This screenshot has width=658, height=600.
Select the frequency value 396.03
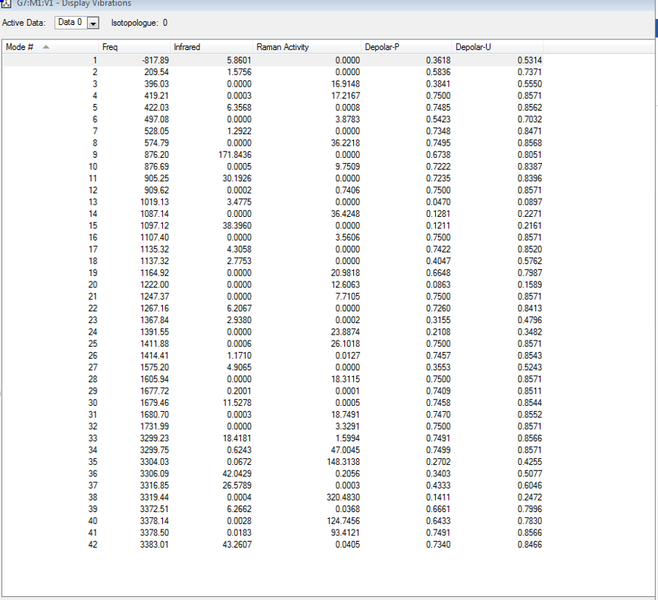pyautogui.click(x=157, y=84)
